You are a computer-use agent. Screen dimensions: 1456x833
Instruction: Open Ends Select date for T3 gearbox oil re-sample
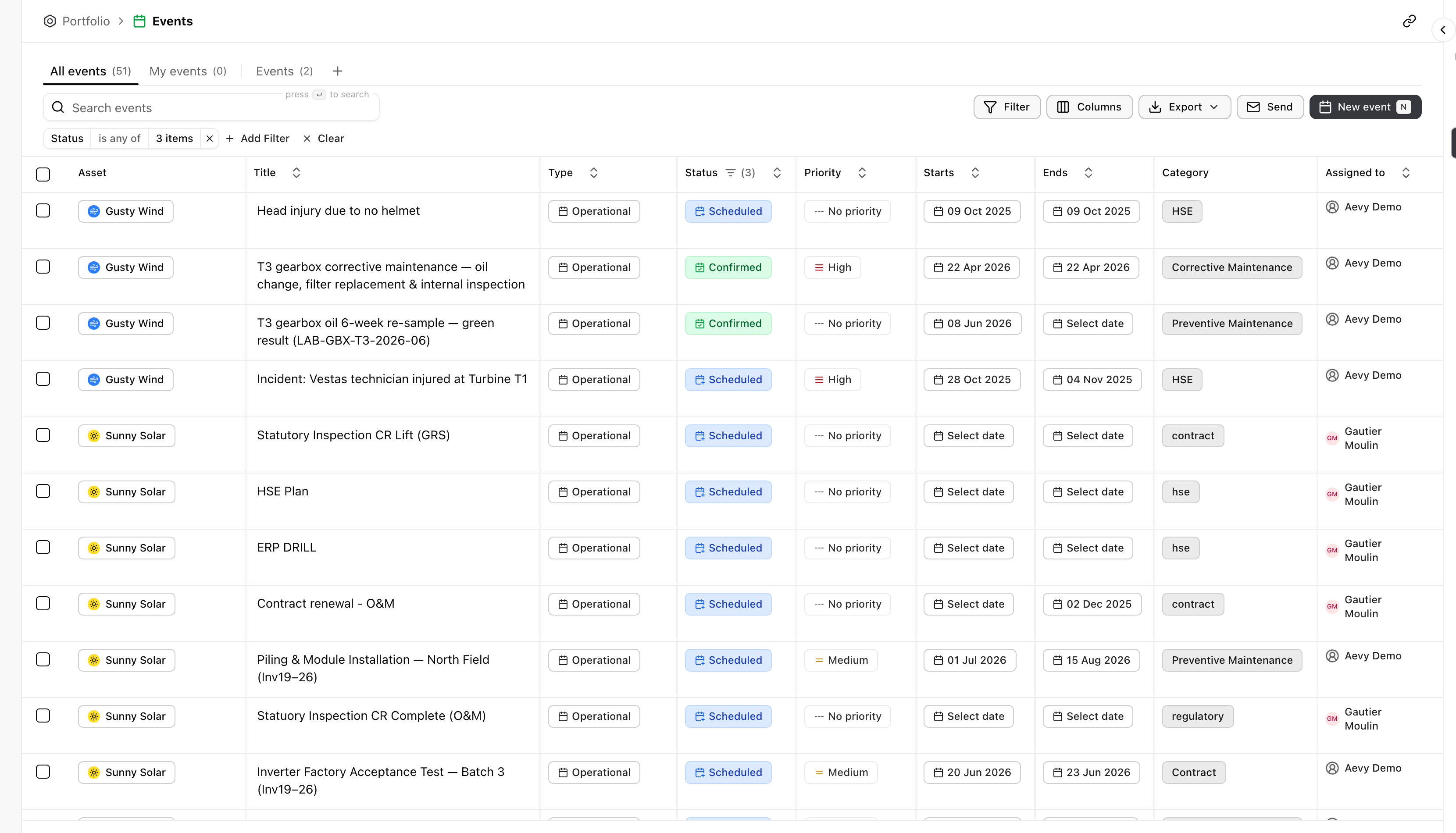click(x=1088, y=323)
